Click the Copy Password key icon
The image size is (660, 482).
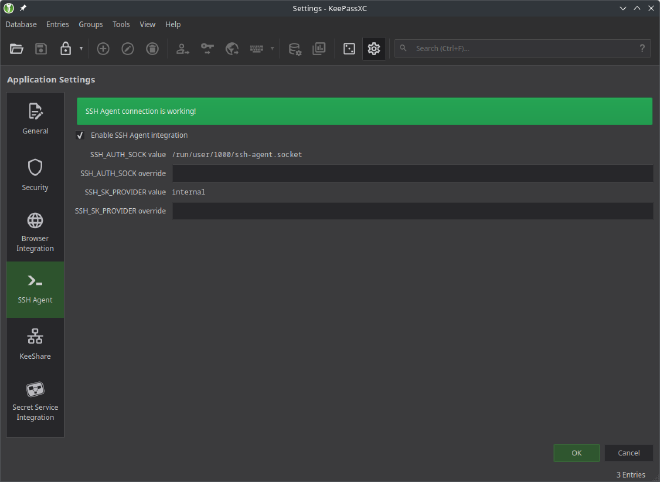click(207, 49)
